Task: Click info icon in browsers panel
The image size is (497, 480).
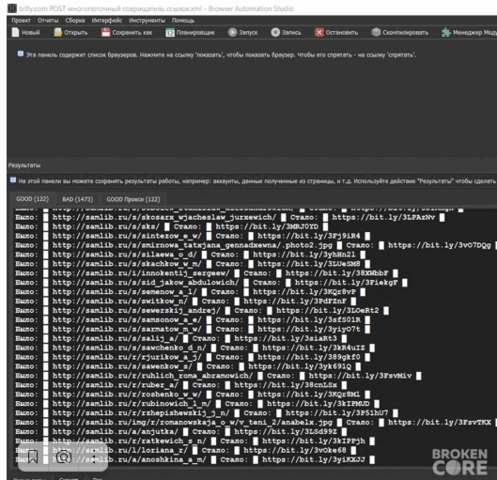Action: pos(20,54)
